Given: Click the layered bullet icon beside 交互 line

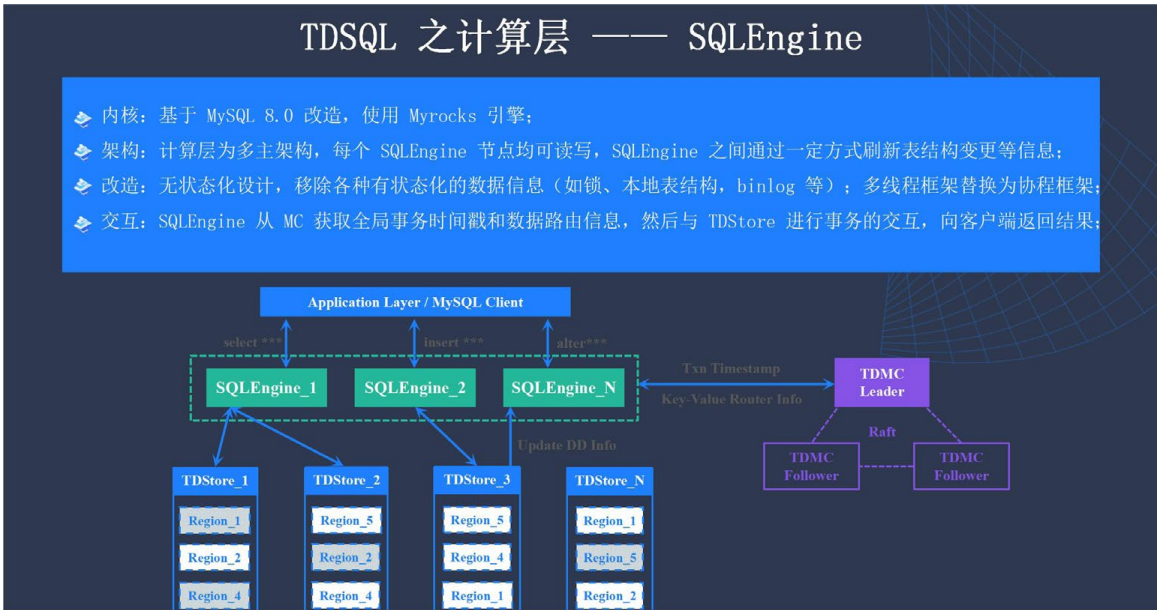Looking at the screenshot, I should [82, 223].
